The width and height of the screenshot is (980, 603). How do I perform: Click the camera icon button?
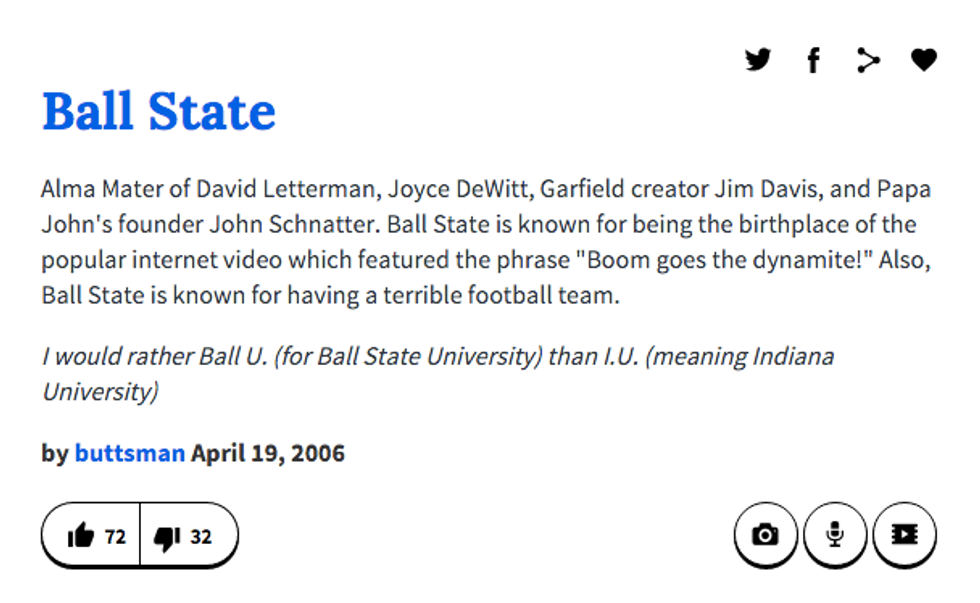pyautogui.click(x=765, y=535)
